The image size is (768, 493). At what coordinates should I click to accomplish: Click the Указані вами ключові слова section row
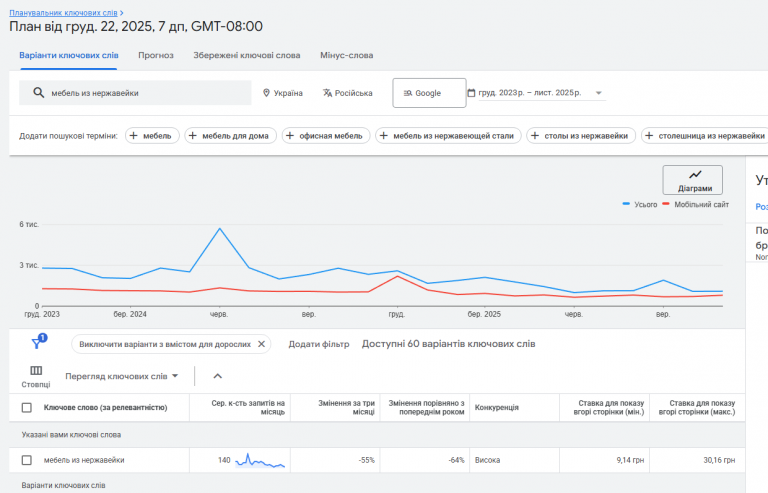[377, 435]
